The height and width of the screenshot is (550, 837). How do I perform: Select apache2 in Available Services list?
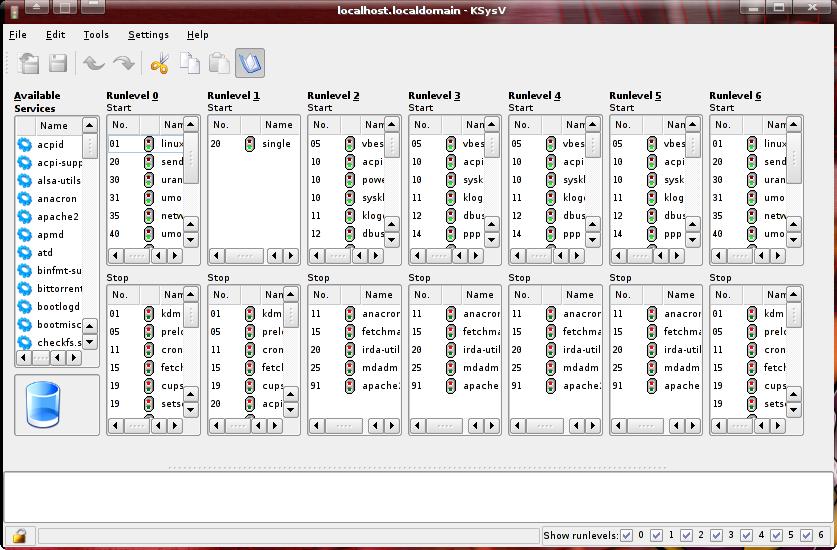(x=57, y=217)
